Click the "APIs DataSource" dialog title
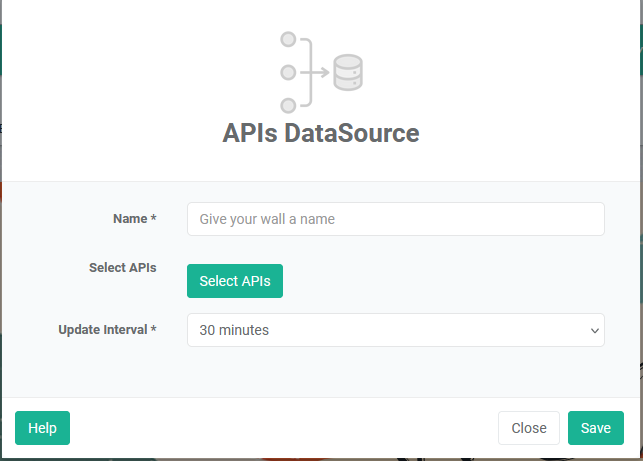The image size is (643, 461). (320, 133)
